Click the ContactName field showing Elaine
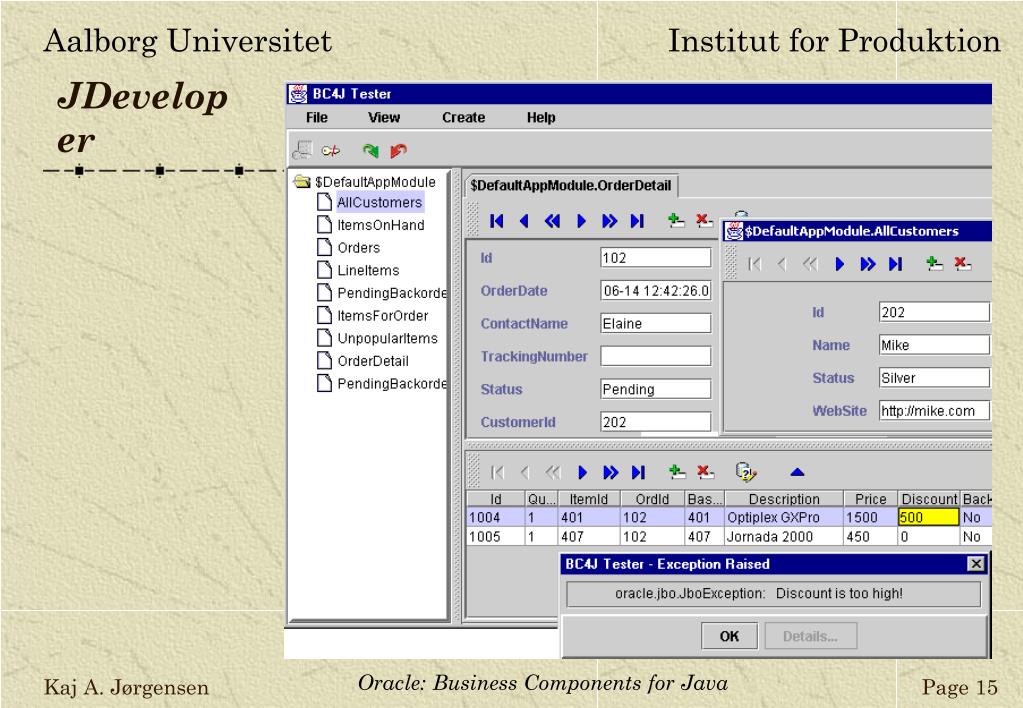Screen dimensions: 1023x708 656,323
